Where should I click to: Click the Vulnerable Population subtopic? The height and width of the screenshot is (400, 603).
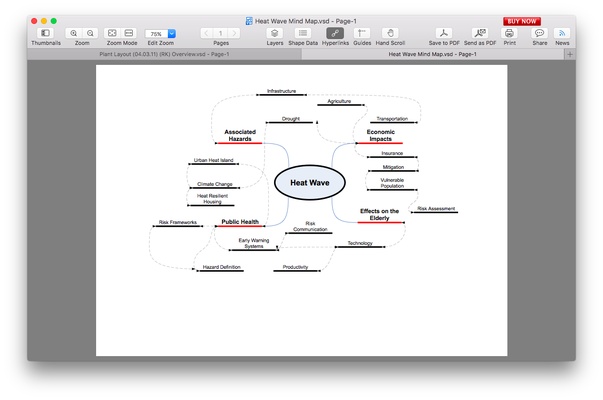(392, 183)
